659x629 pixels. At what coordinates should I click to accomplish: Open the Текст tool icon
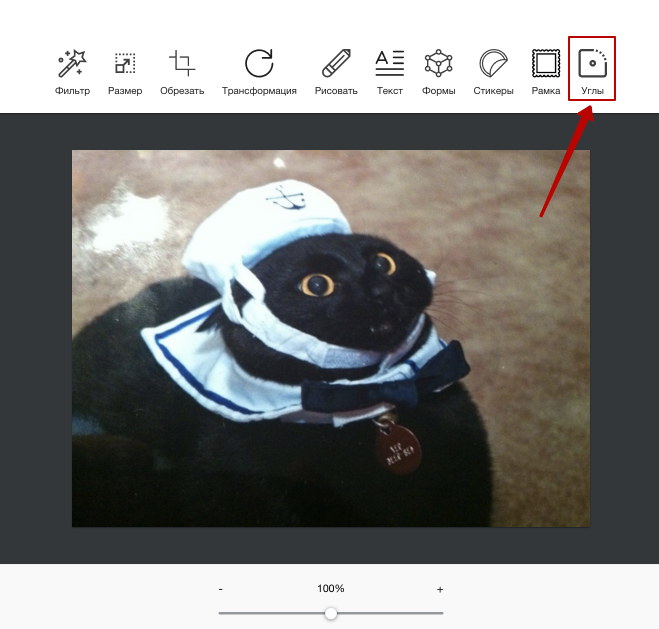[x=390, y=64]
